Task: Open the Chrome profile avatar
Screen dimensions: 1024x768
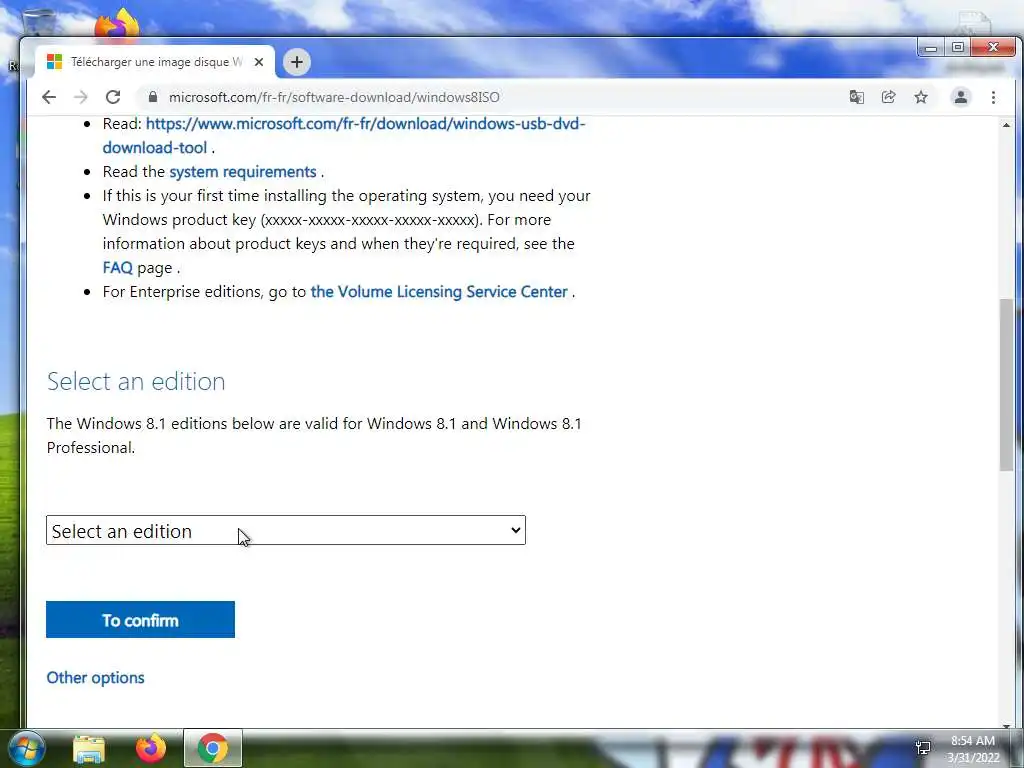Action: [x=961, y=97]
